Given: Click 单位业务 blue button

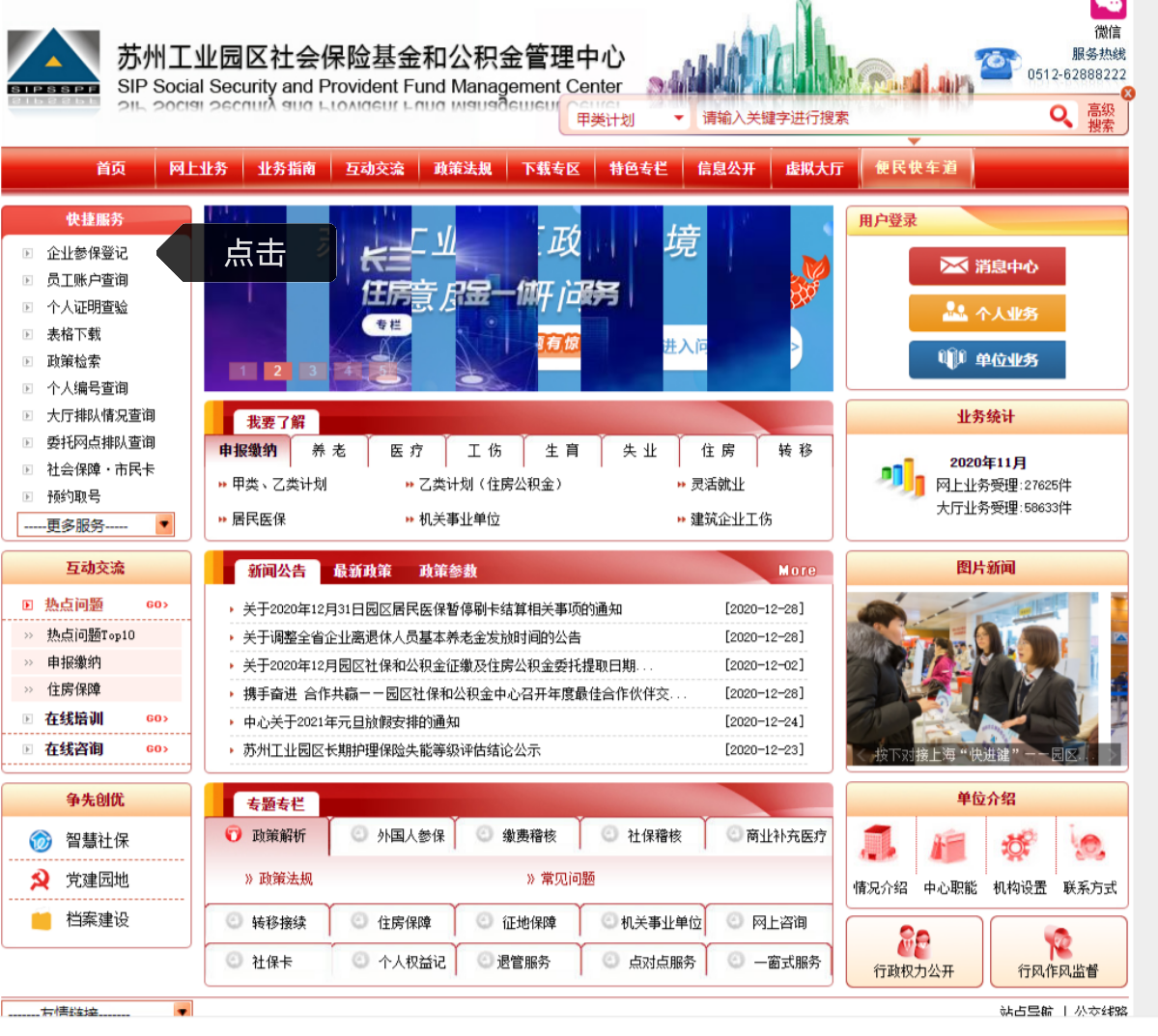Looking at the screenshot, I should tap(987, 359).
